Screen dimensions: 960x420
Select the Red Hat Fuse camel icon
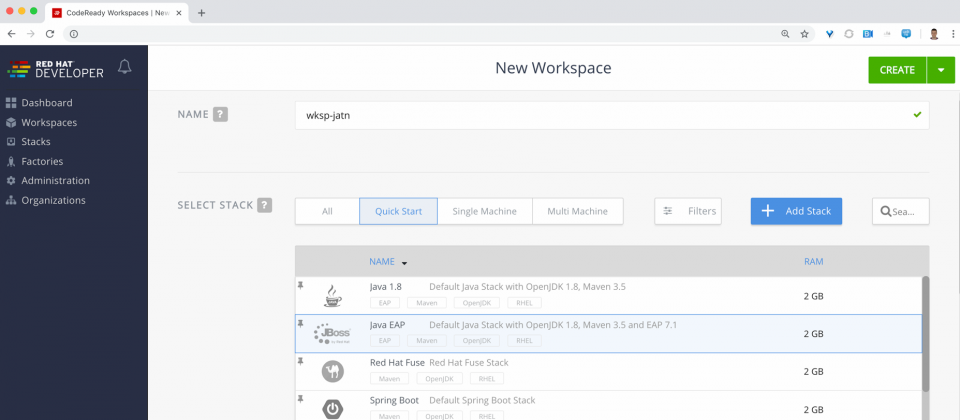click(332, 372)
